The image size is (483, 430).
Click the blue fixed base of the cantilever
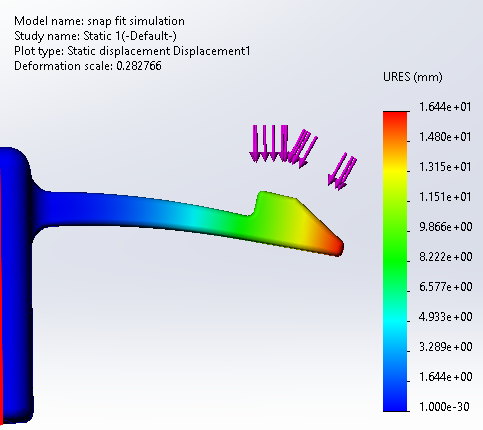pos(17,285)
